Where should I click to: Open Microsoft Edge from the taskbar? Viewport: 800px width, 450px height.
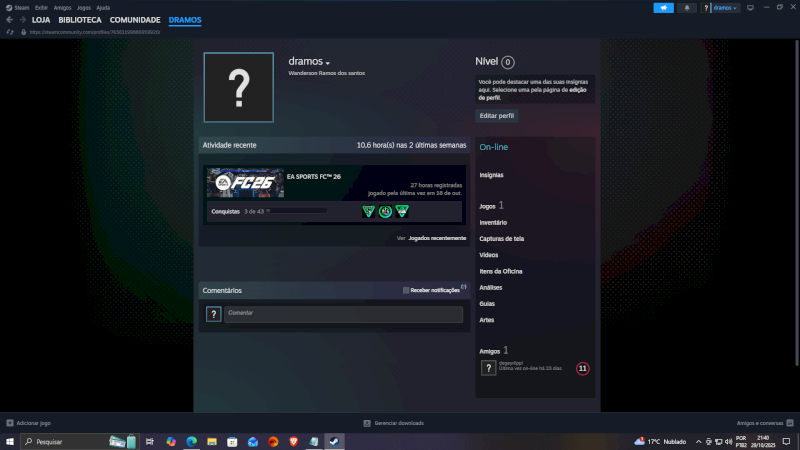coord(191,441)
